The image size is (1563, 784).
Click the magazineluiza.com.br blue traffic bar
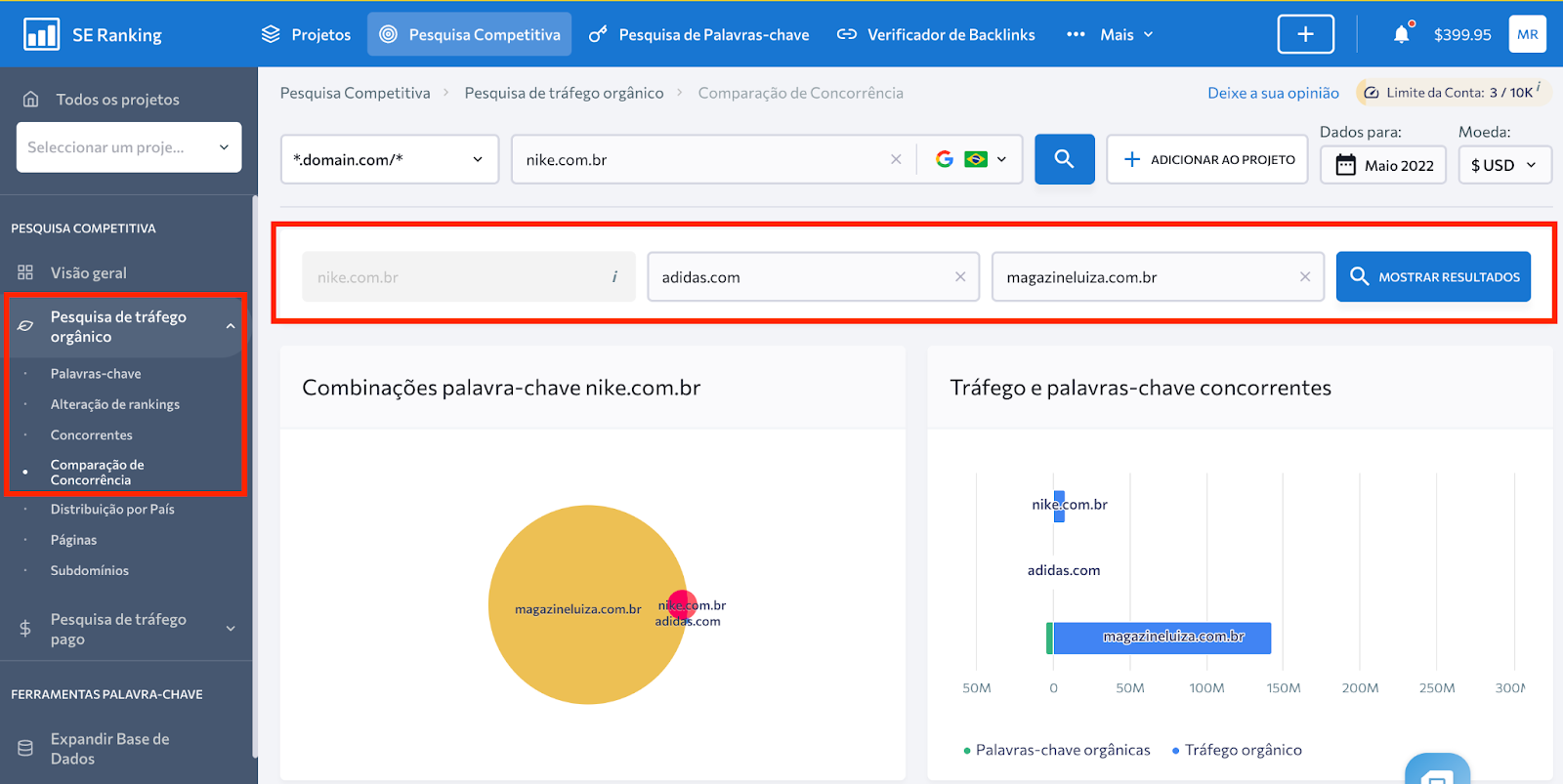pos(1162,639)
